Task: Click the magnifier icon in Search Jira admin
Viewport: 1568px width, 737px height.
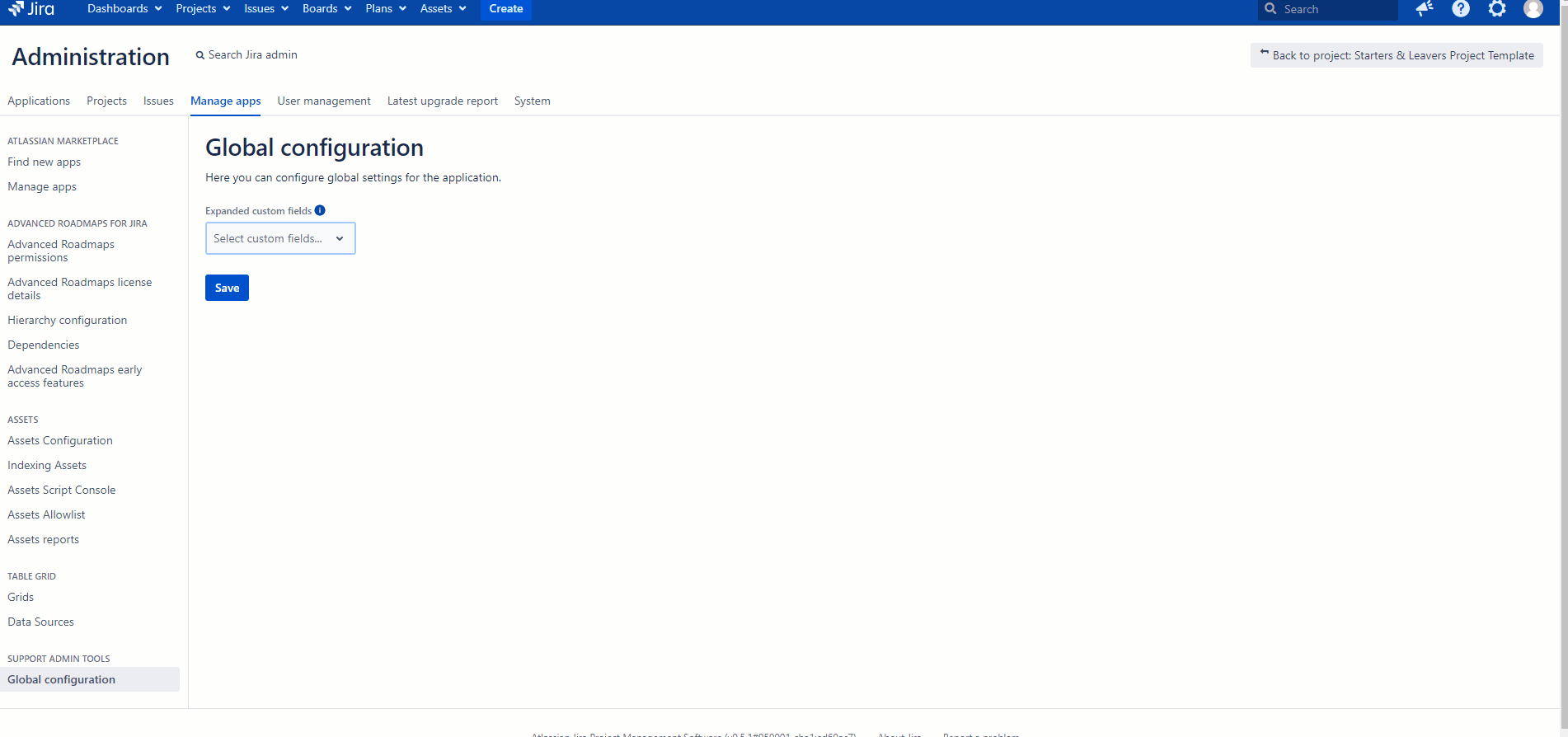Action: click(x=200, y=55)
